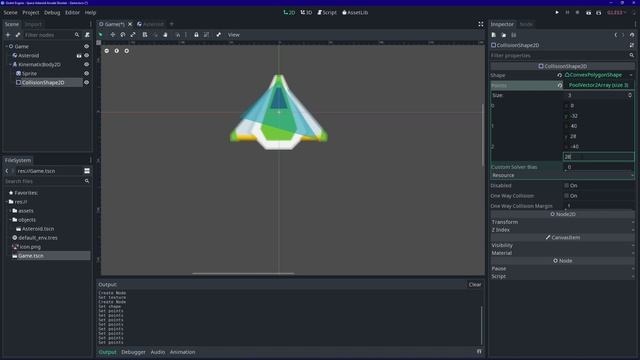Open the Project menu
640x360 pixels.
31,13
